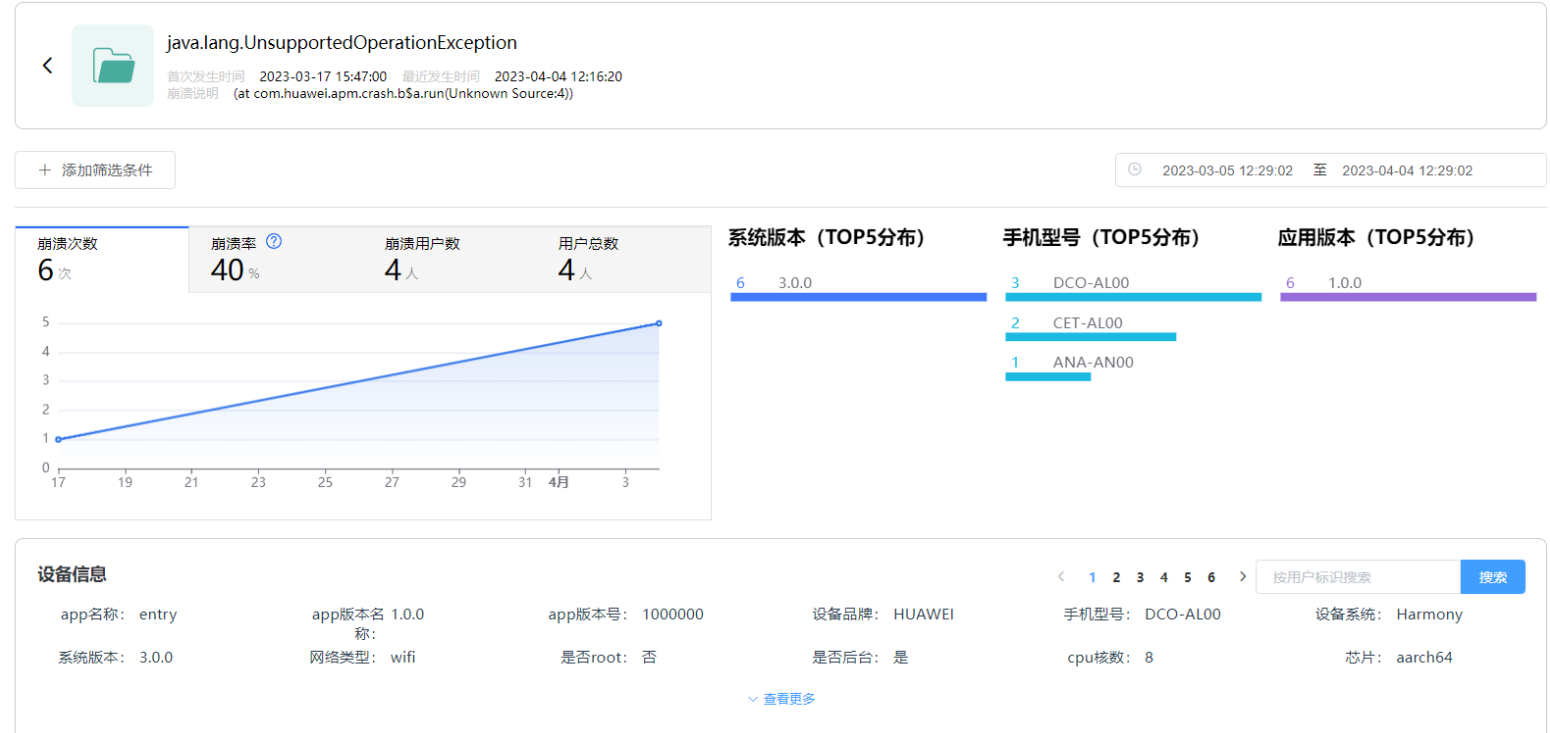This screenshot has height=733, width=1550.
Task: Add a filter condition with 添加筛选条件
Action: [95, 170]
